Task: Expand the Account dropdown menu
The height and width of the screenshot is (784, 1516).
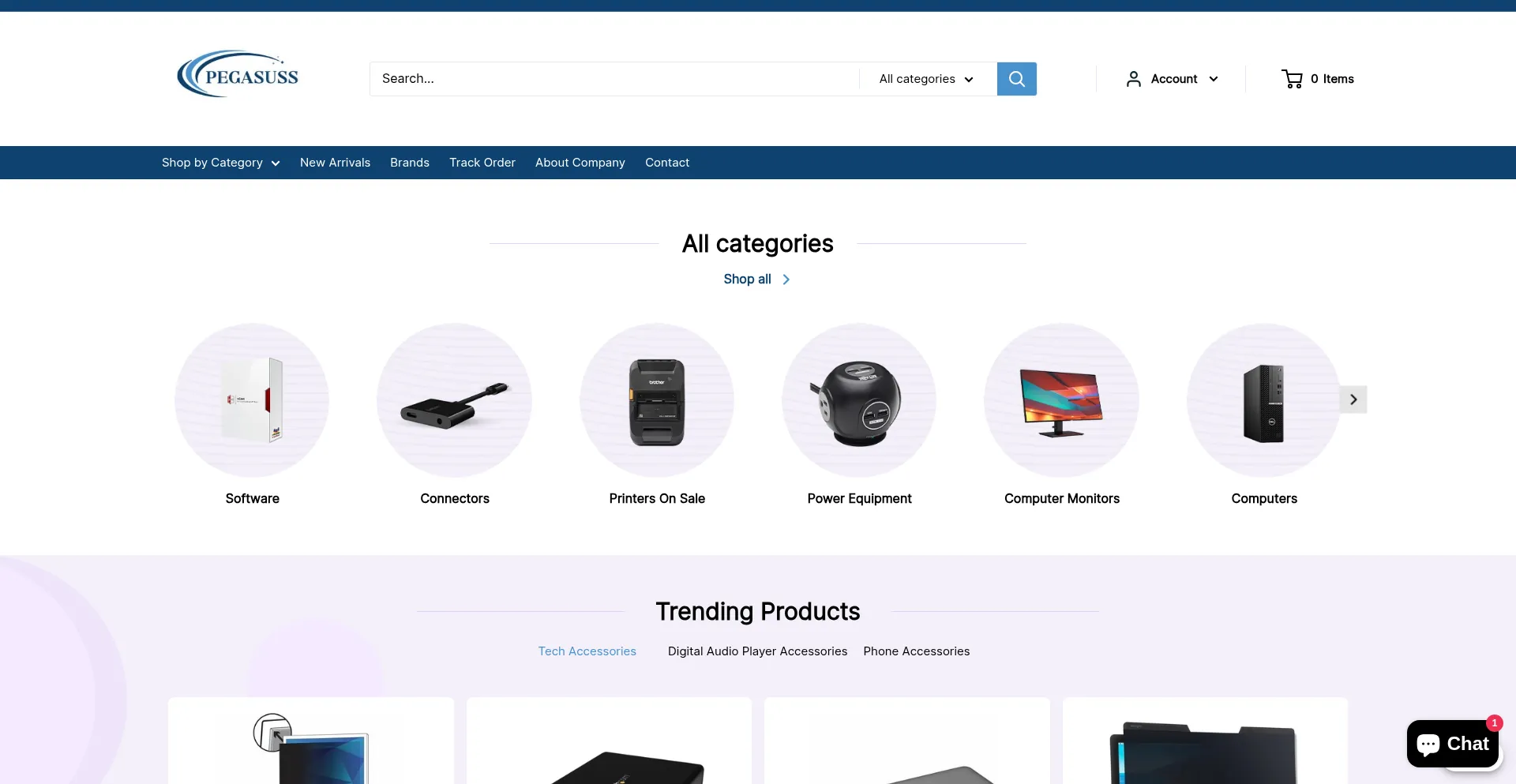Action: (1173, 79)
